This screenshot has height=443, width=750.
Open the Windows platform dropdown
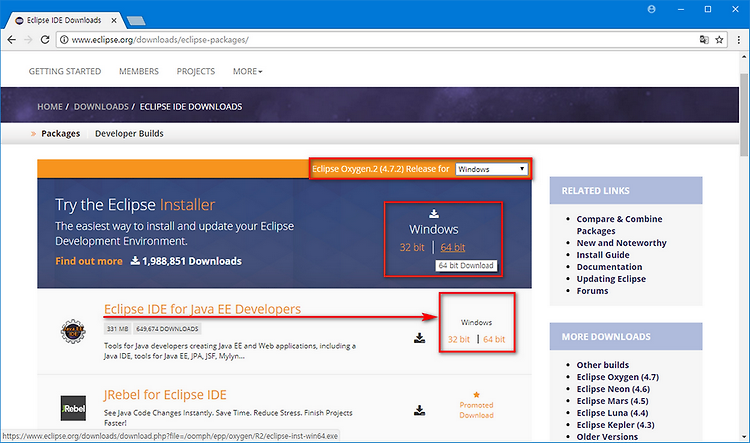click(491, 169)
